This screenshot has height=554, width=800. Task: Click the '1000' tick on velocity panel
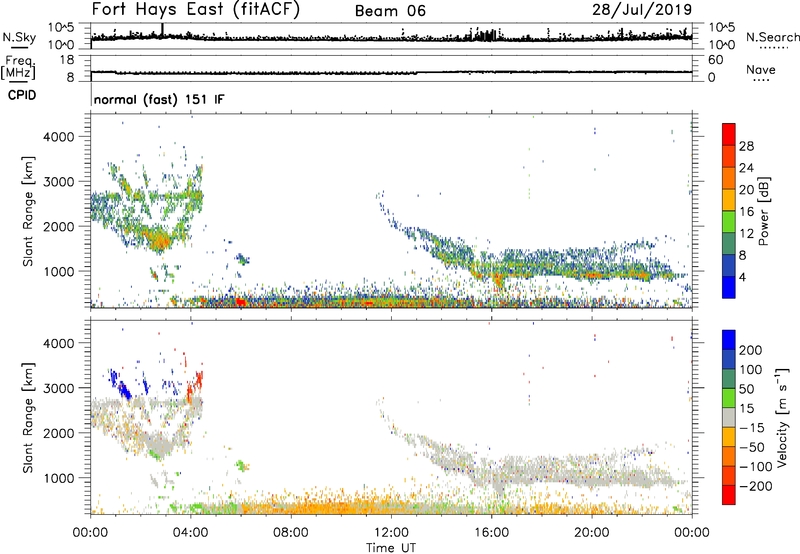(x=59, y=478)
